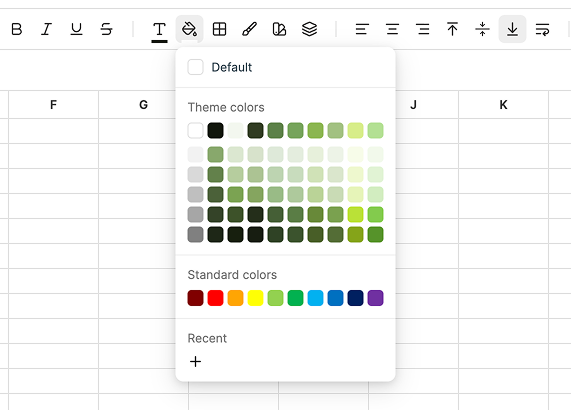Pick the white theme color swatch
Viewport: 571px width, 410px height.
click(196, 130)
